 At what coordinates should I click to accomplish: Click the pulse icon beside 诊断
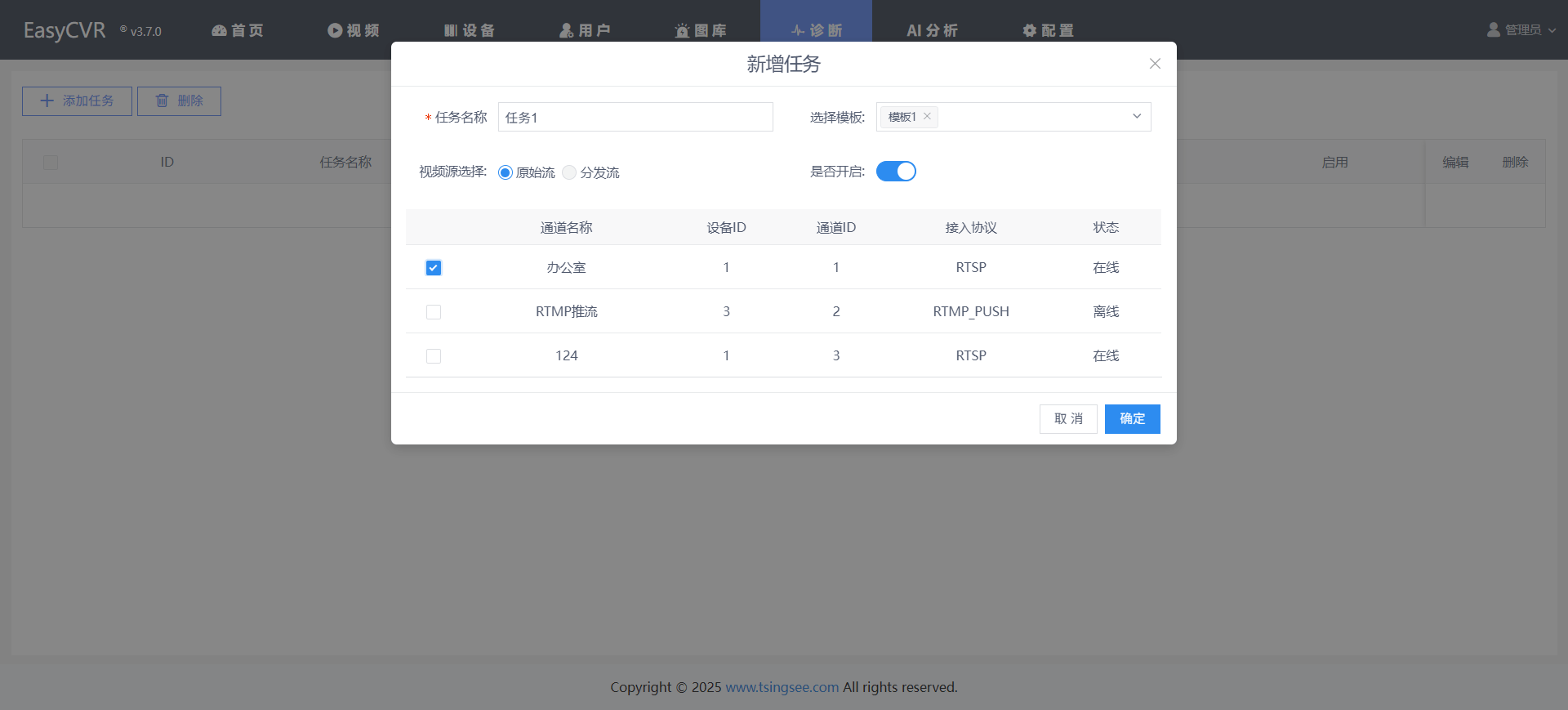(x=799, y=30)
